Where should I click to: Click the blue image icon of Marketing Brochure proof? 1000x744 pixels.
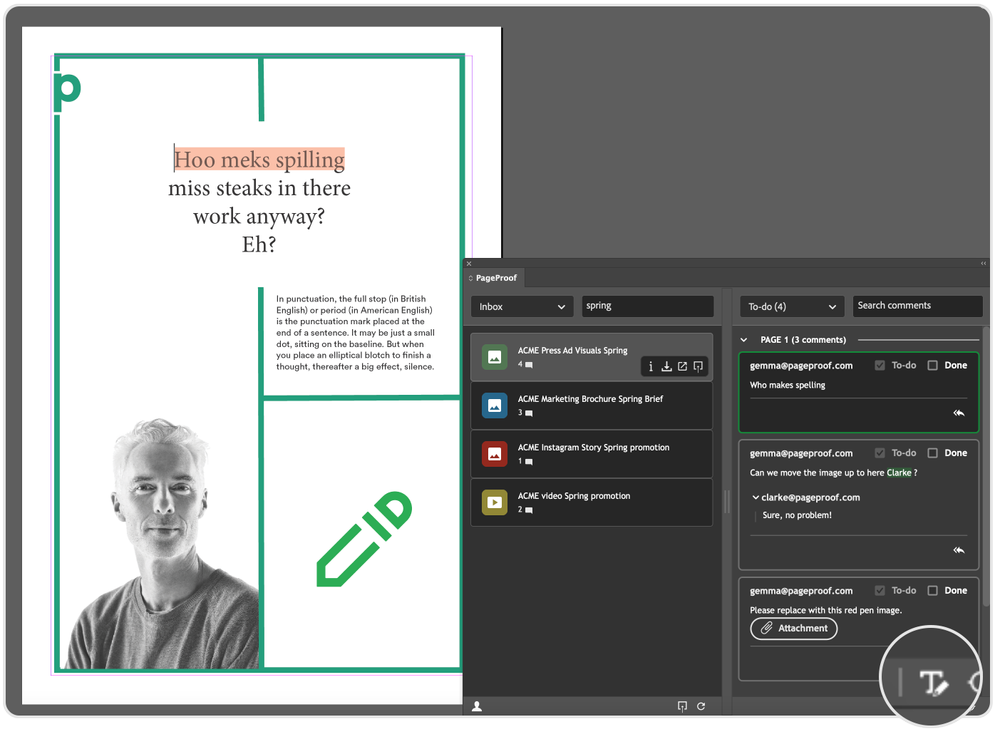tap(494, 405)
